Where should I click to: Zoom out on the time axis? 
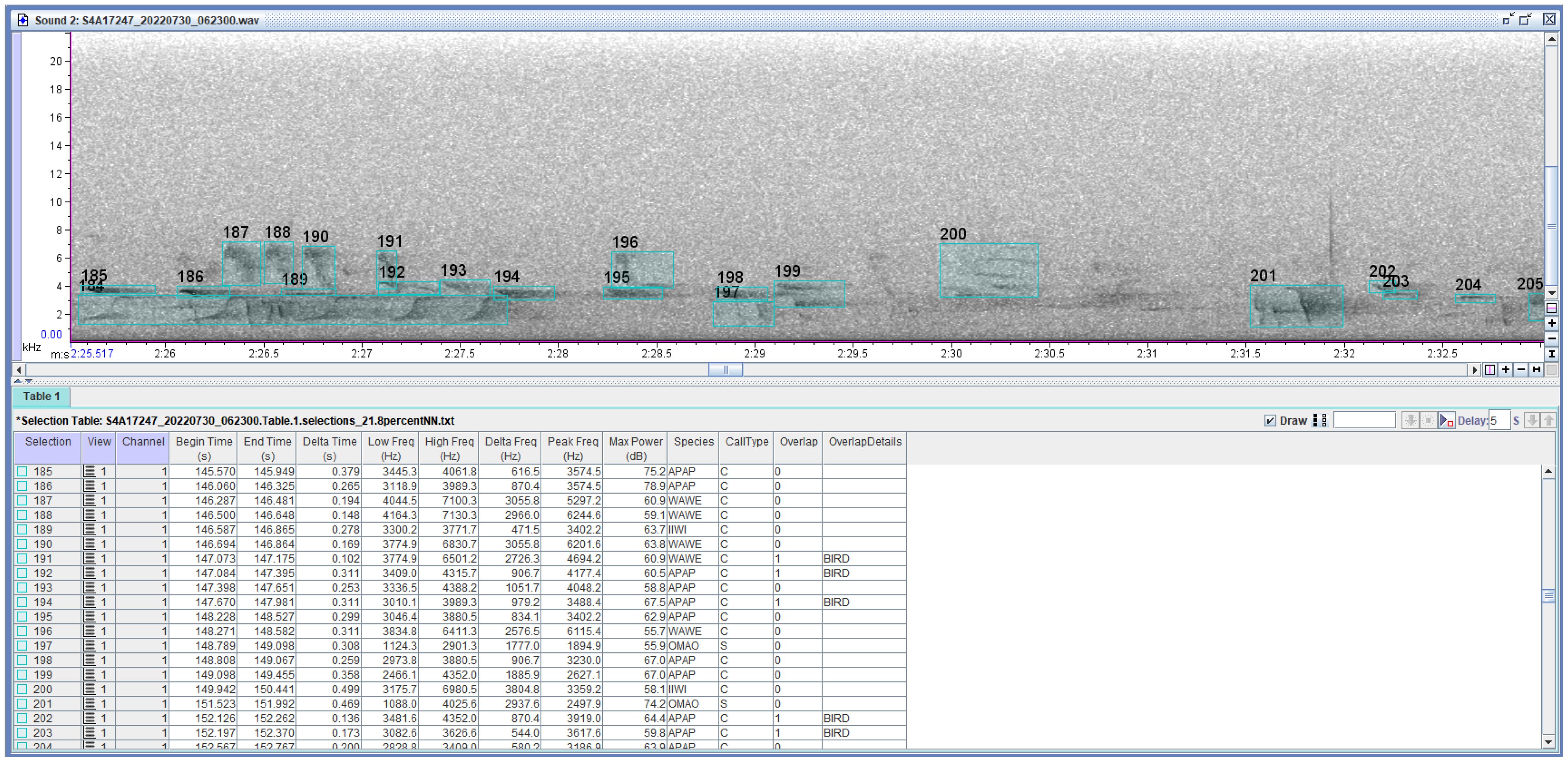[x=1521, y=369]
